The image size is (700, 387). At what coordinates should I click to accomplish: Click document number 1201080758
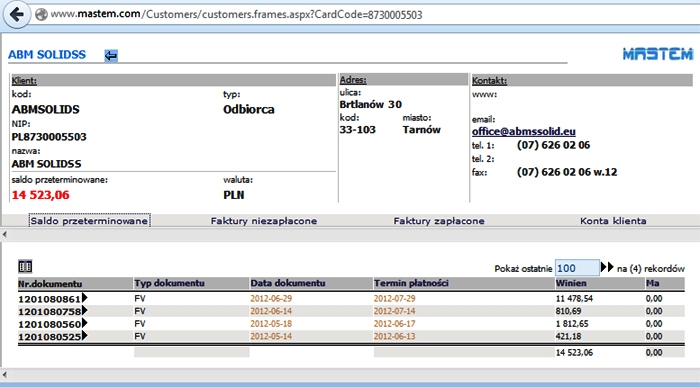coord(50,311)
